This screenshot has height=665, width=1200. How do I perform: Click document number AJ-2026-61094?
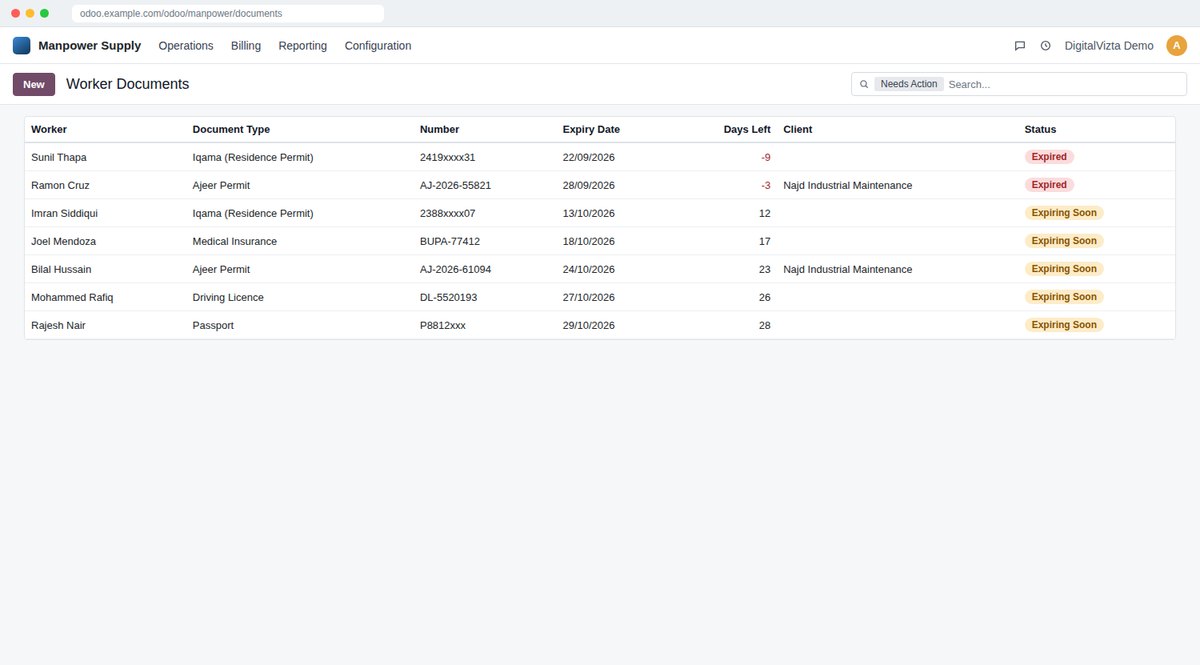tap(455, 269)
